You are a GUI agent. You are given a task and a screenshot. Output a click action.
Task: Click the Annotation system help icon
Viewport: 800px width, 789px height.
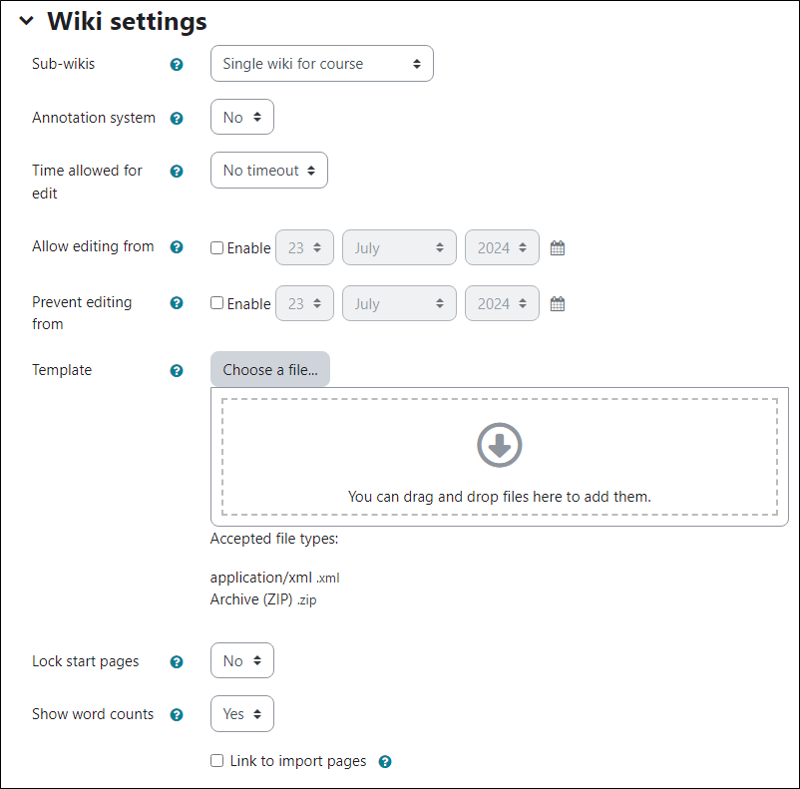[x=176, y=117]
